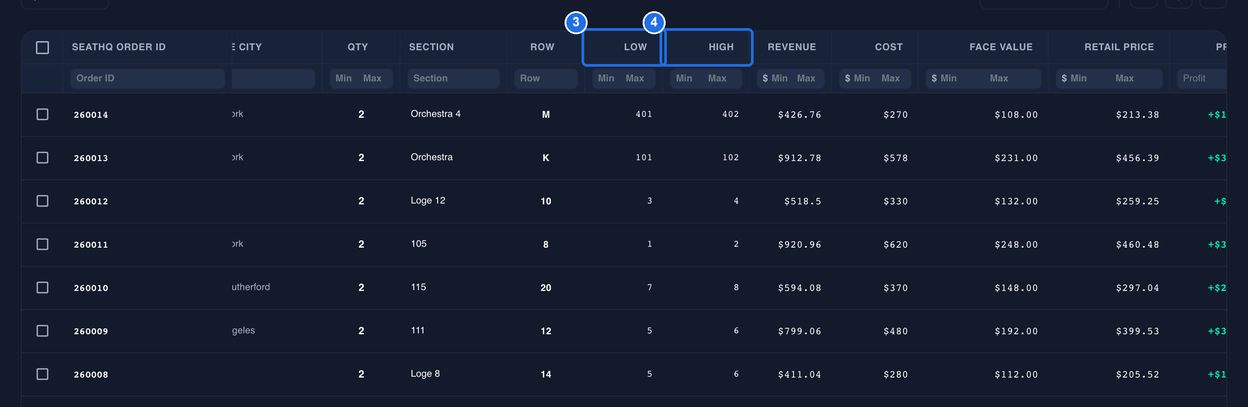This screenshot has height=407, width=1248.
Task: Open order ID 260014
Action: (91, 115)
